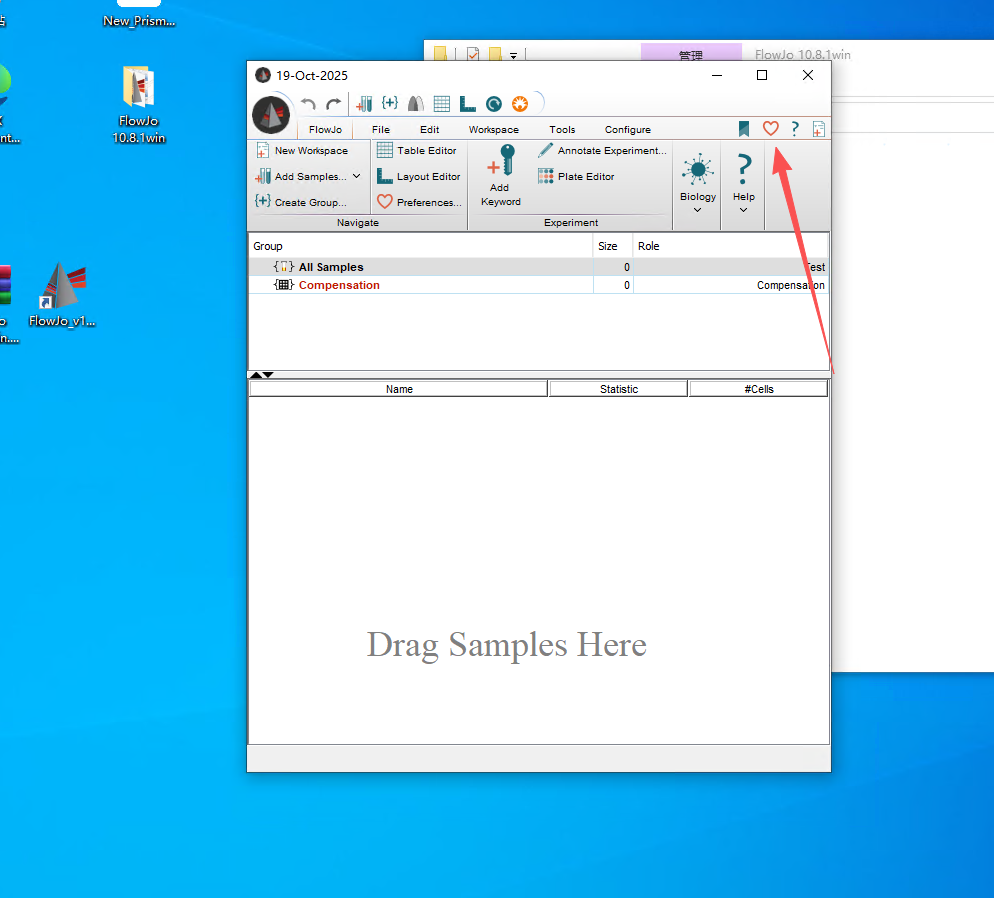This screenshot has height=898, width=994.
Task: Select the Tools ribbon tab
Action: (562, 130)
